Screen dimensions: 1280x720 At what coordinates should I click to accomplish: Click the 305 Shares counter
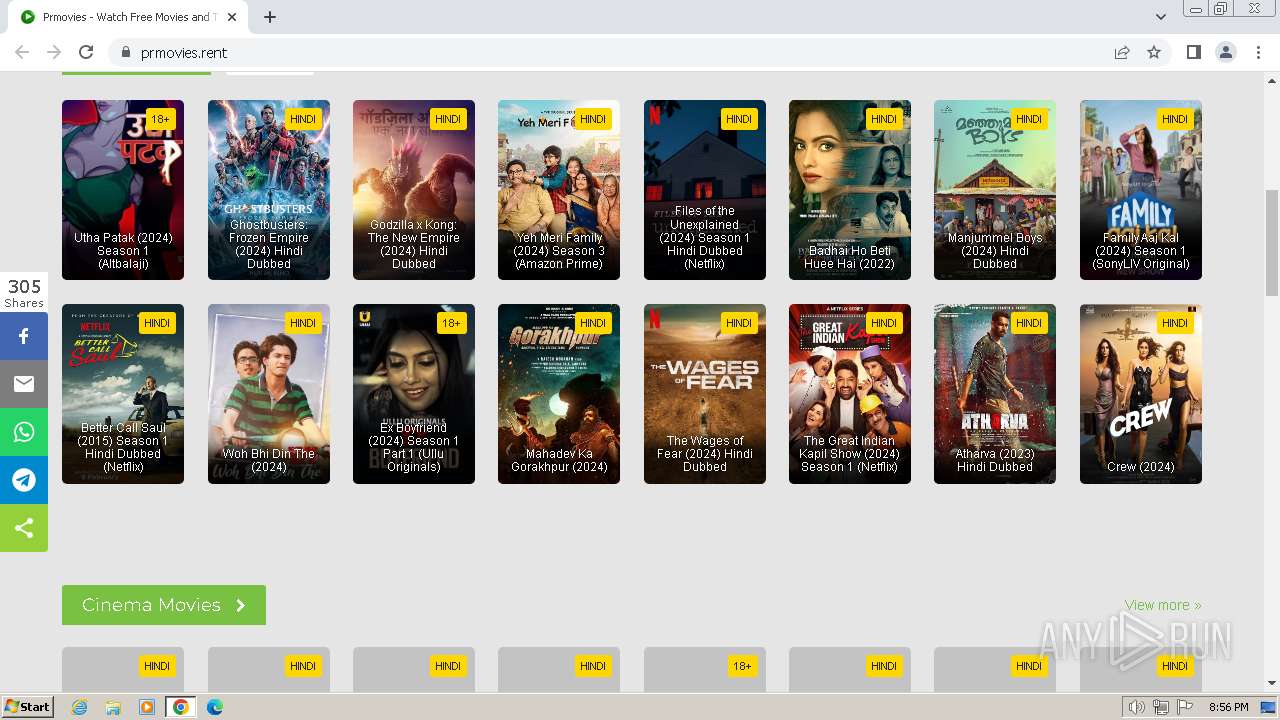point(24,293)
